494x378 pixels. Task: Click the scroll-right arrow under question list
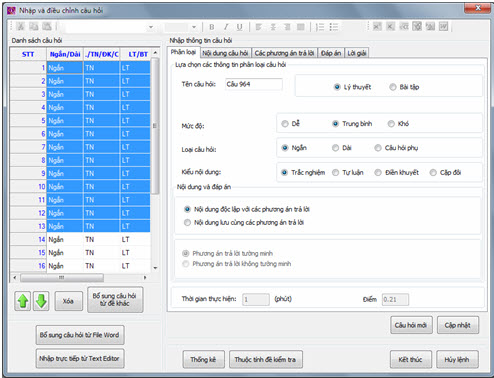tap(145, 277)
